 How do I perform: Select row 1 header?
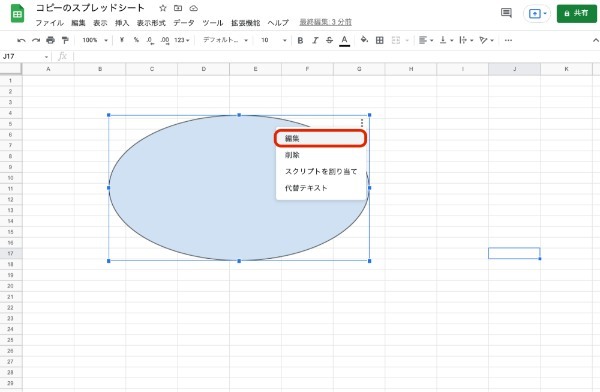(11, 81)
